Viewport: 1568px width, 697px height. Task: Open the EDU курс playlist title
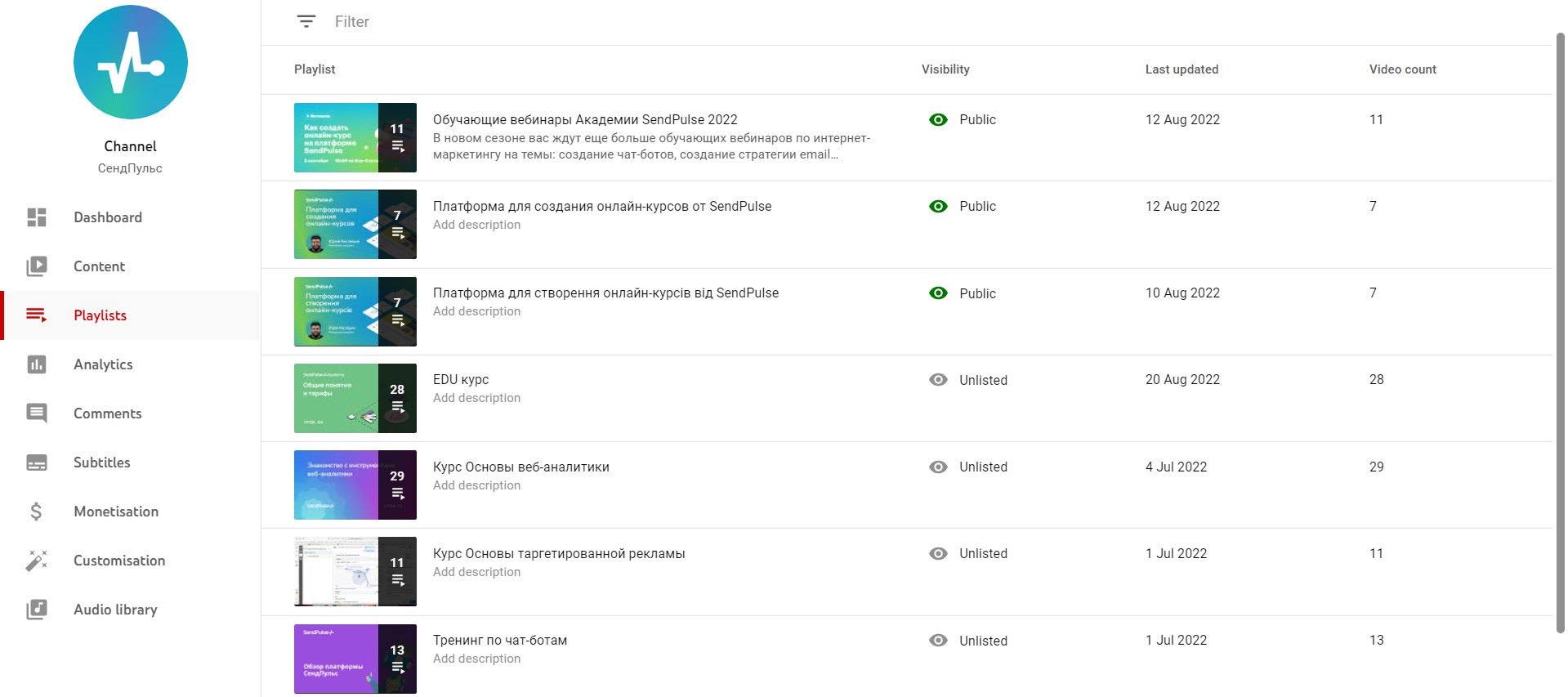461,379
